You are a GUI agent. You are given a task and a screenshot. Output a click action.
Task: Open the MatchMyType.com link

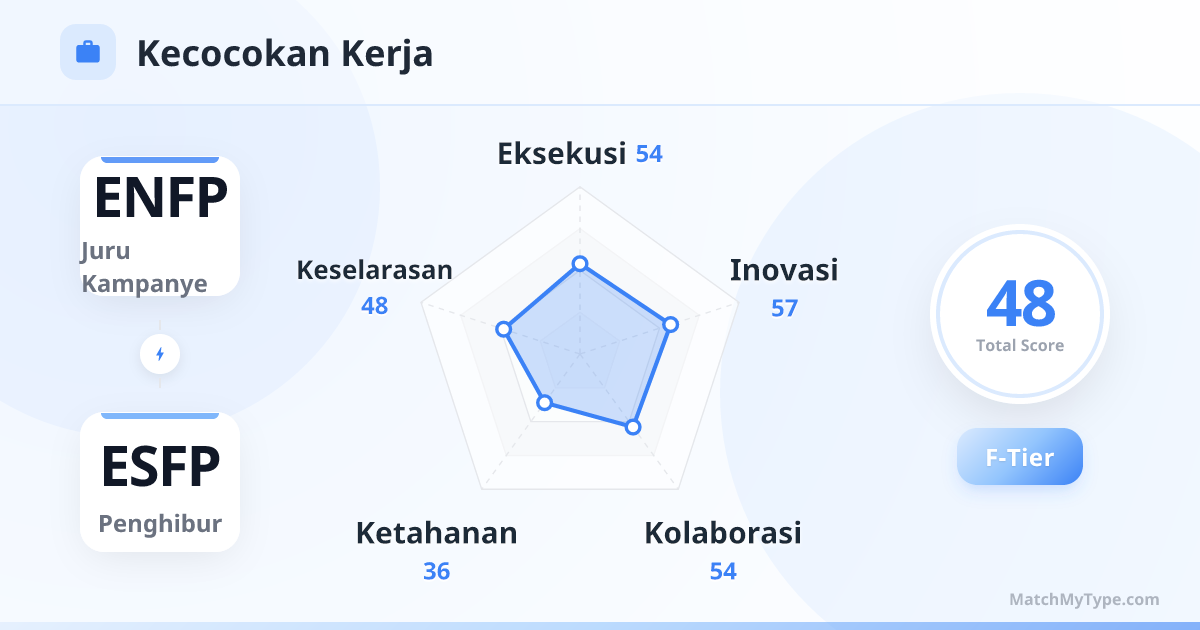[1084, 600]
